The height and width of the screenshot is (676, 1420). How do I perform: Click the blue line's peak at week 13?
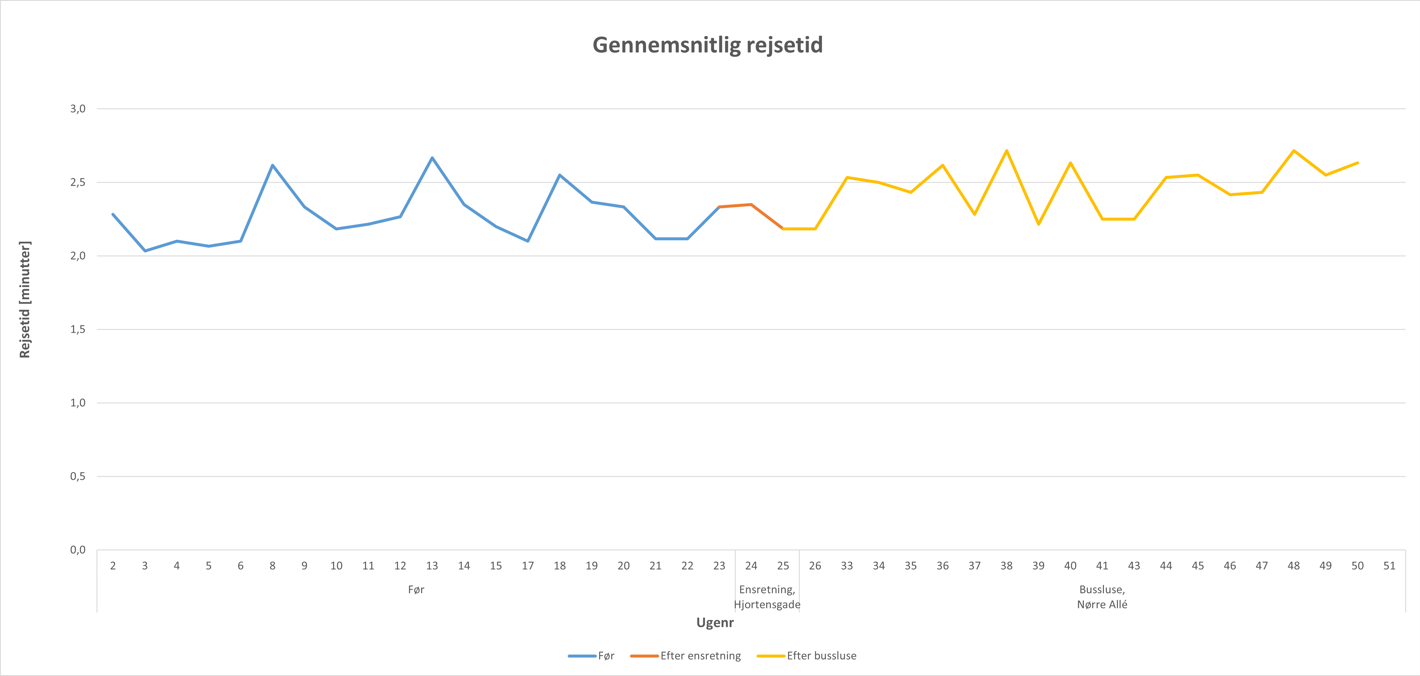(432, 158)
